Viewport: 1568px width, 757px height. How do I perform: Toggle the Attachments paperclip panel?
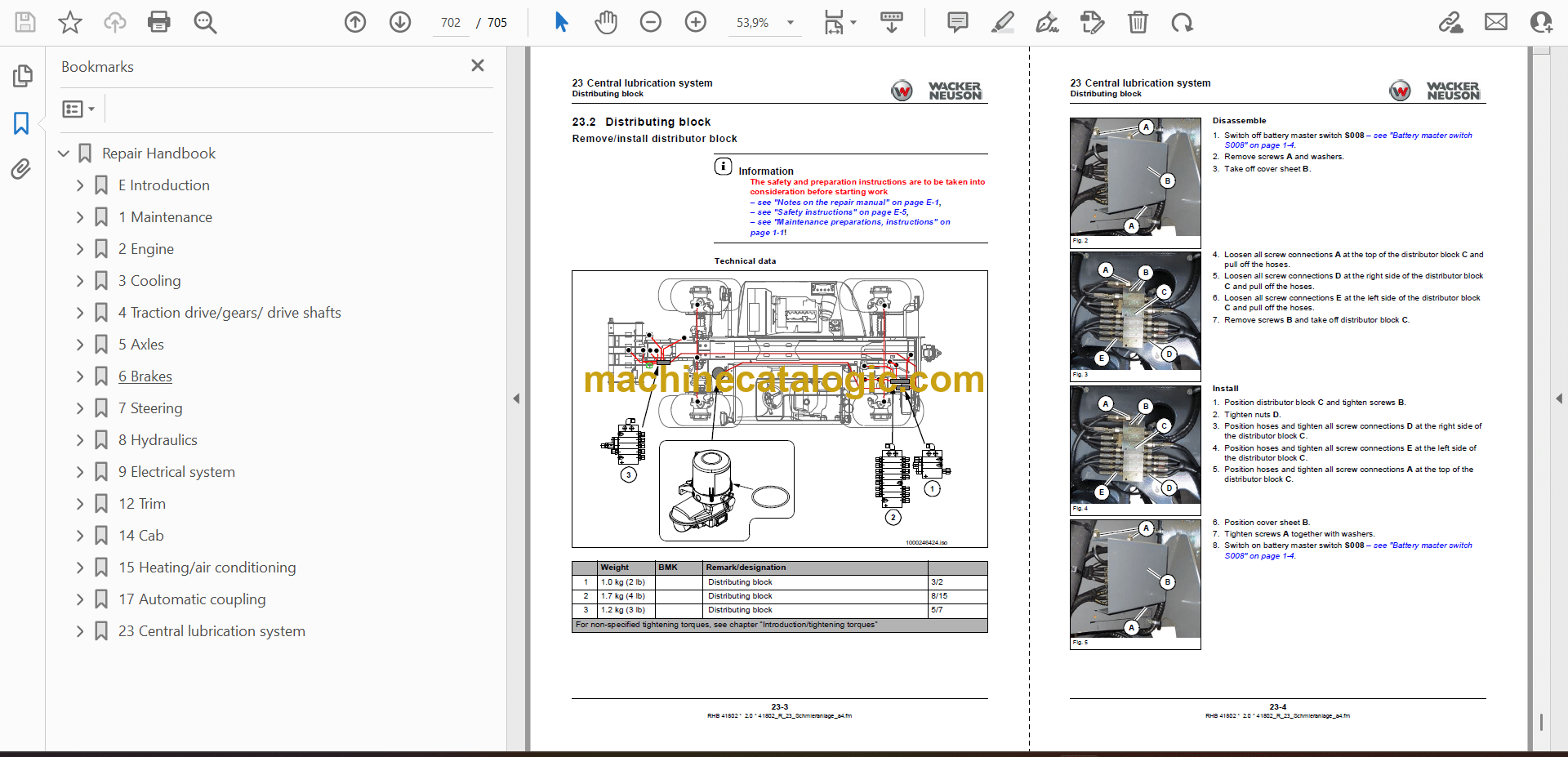(x=21, y=169)
